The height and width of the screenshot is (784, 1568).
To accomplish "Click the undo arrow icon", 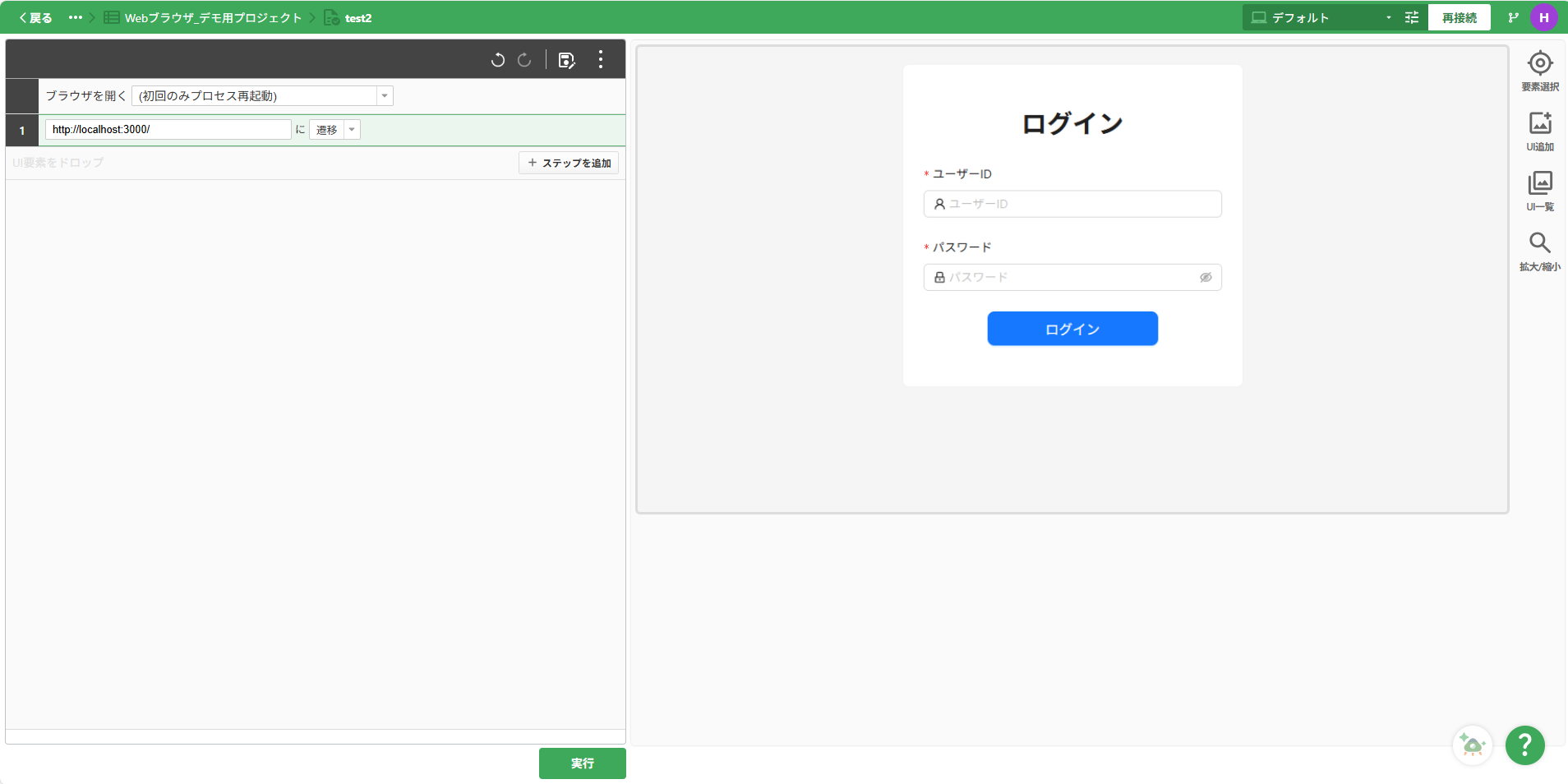I will (497, 60).
